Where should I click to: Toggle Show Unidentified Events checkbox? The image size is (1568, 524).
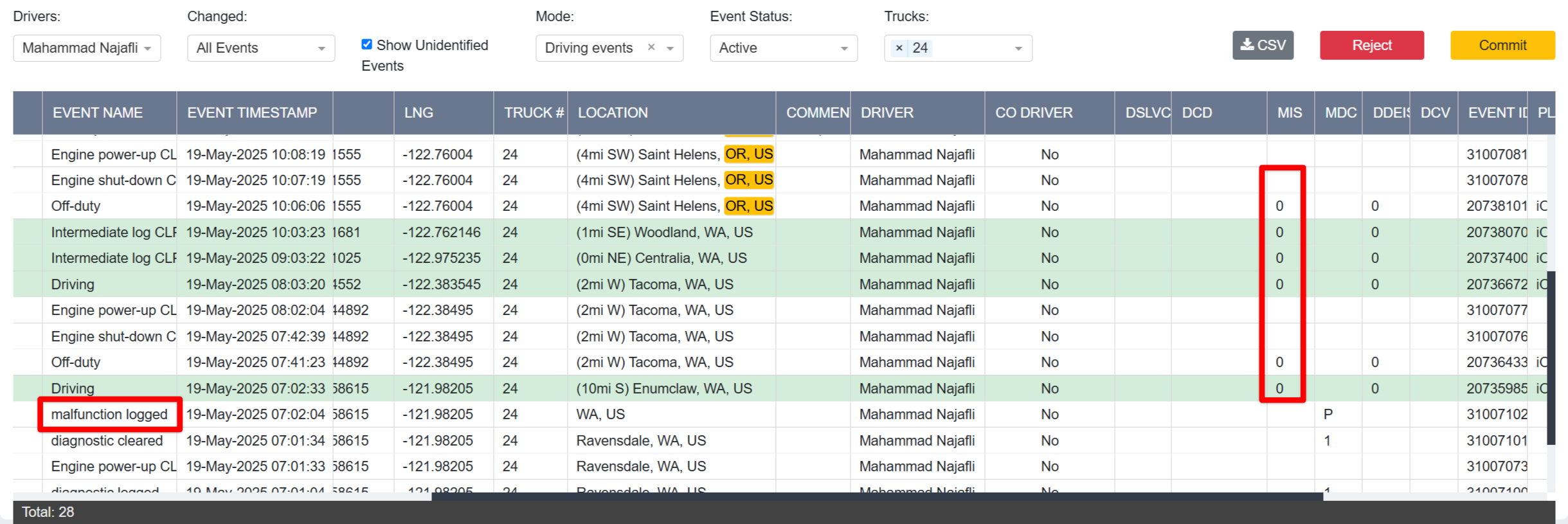click(x=367, y=44)
